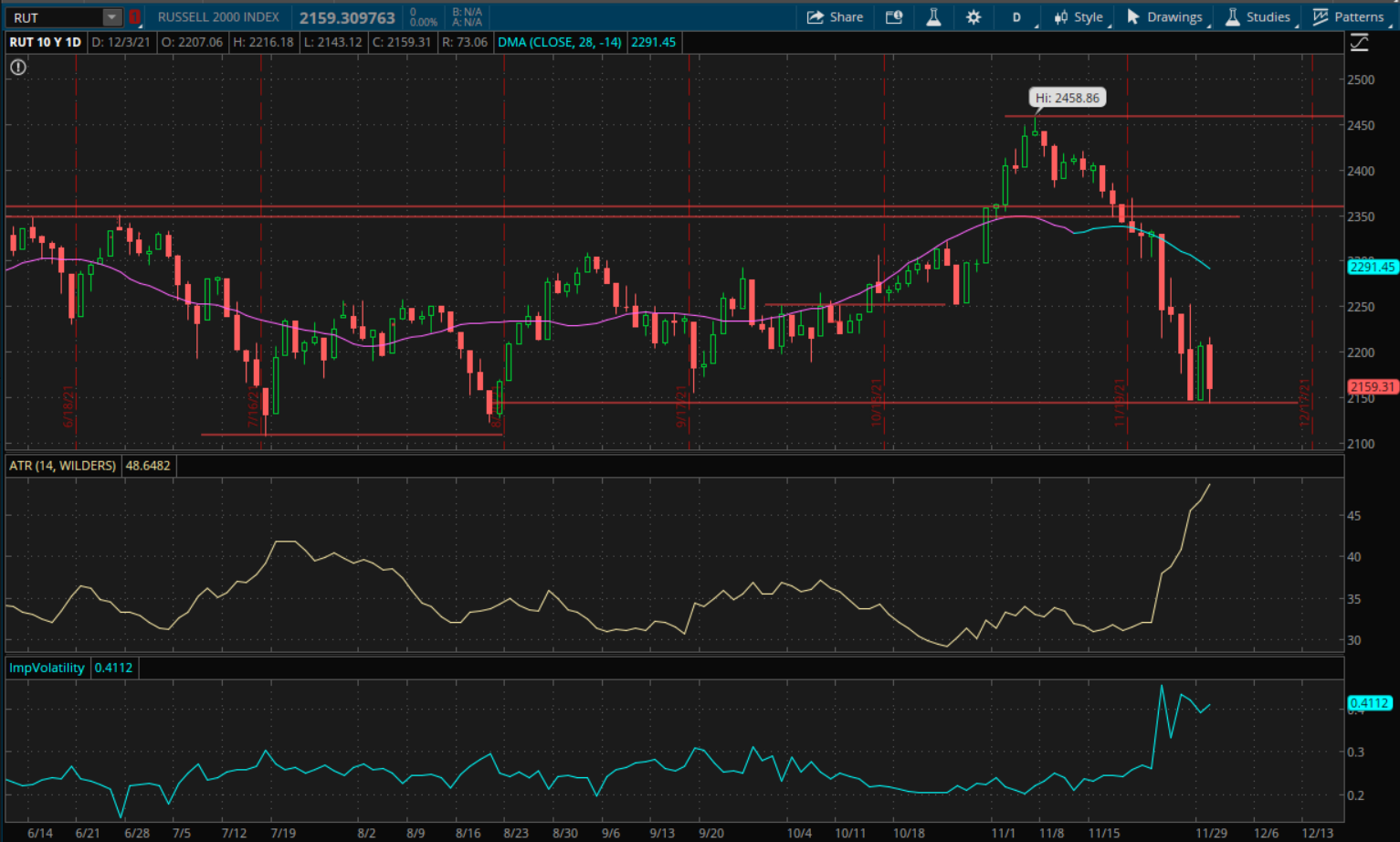1400x842 pixels.
Task: Open chart settings gear icon
Action: (974, 16)
